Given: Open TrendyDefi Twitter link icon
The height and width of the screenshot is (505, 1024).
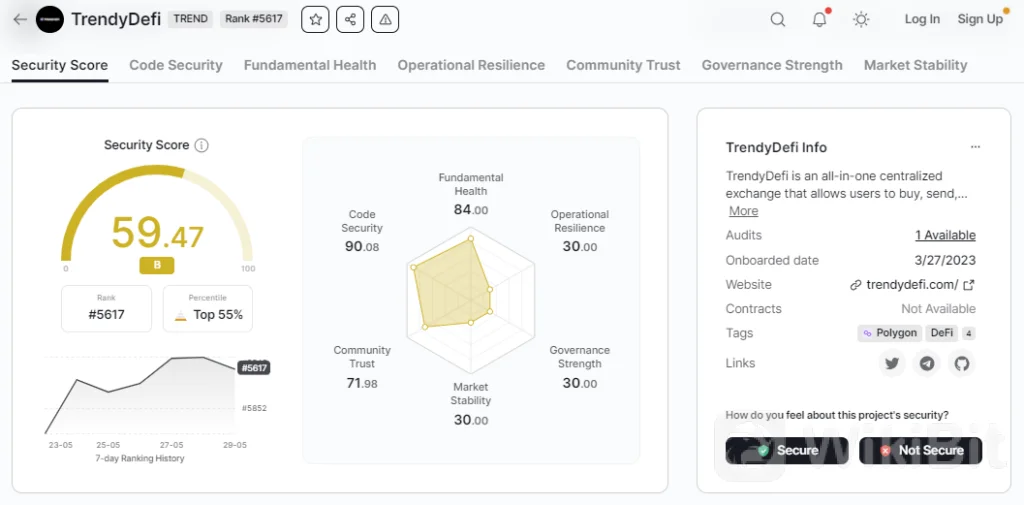Looking at the screenshot, I should pos(892,364).
